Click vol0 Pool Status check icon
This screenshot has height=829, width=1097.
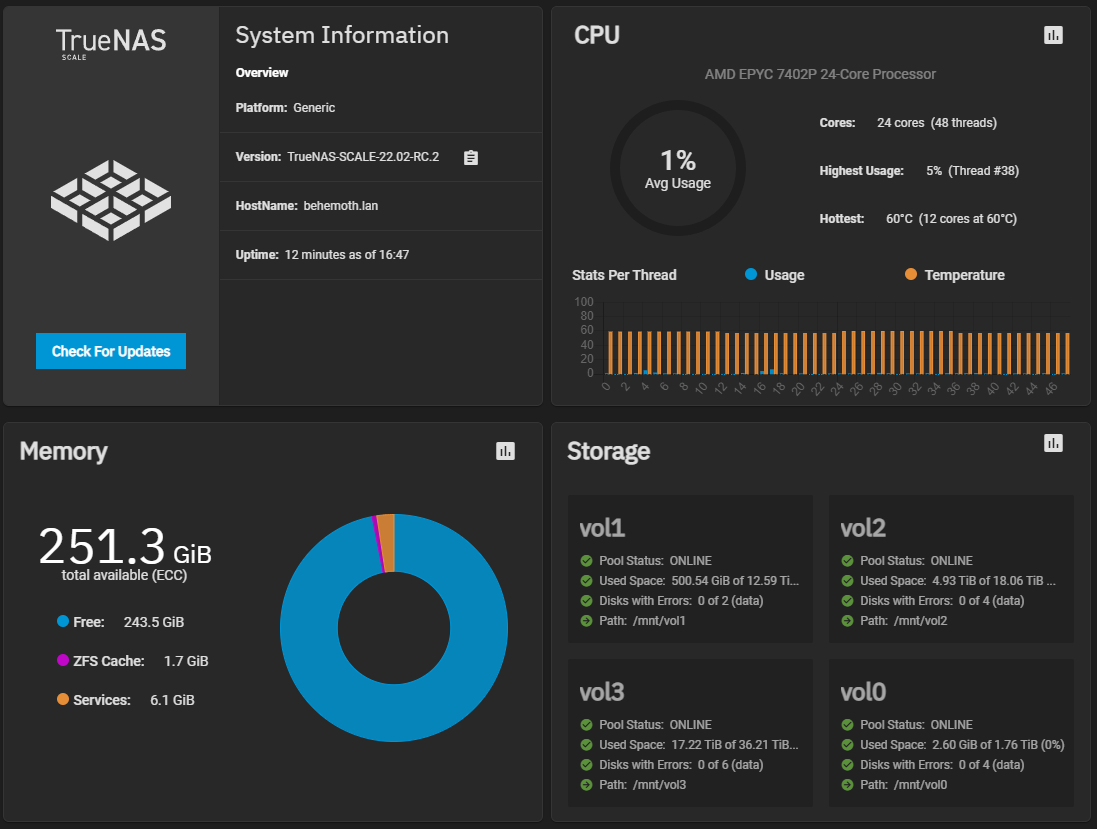(x=847, y=725)
